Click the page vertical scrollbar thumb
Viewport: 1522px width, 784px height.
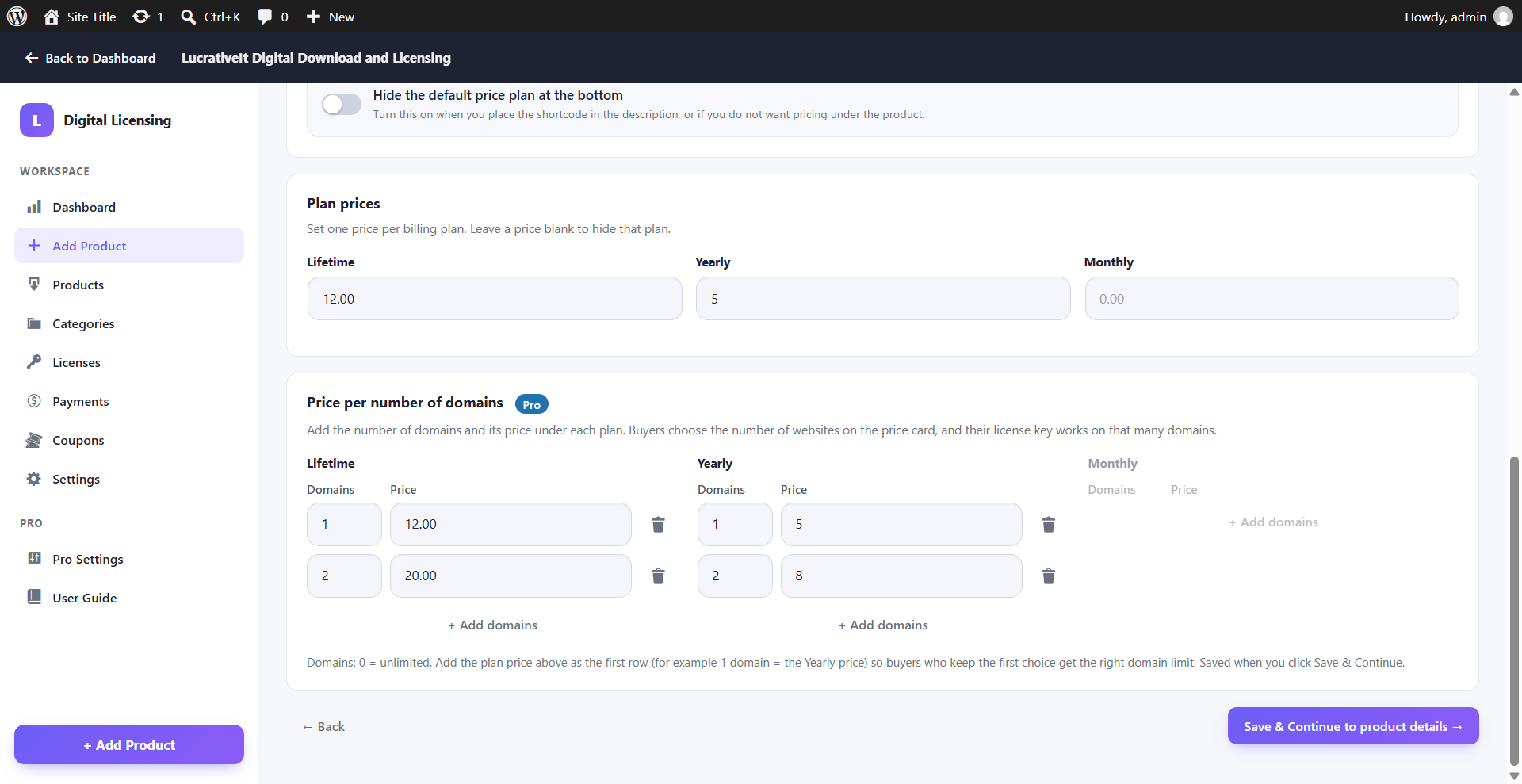tap(1514, 610)
